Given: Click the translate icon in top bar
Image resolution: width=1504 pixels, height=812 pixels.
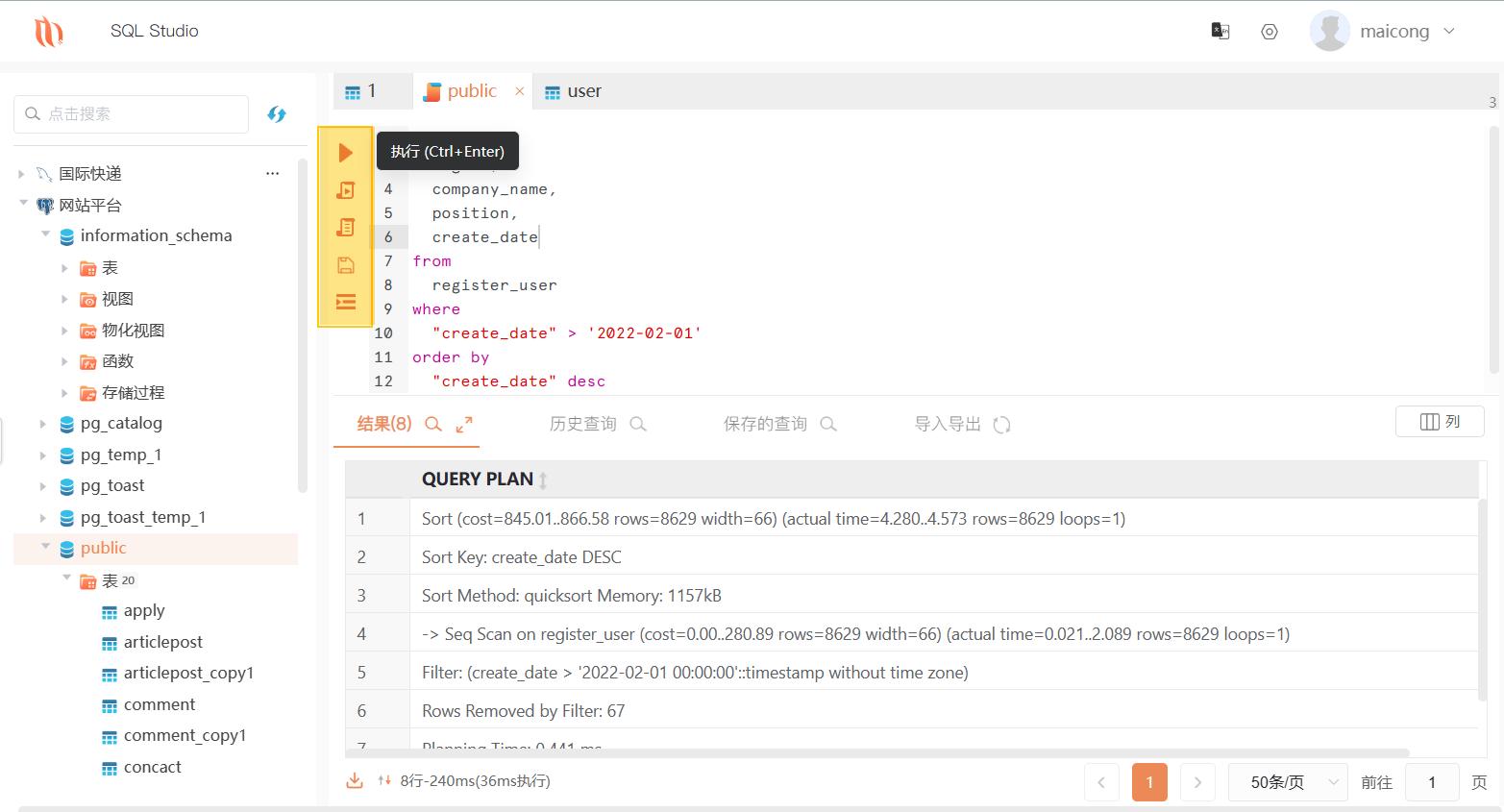Looking at the screenshot, I should tap(1220, 31).
